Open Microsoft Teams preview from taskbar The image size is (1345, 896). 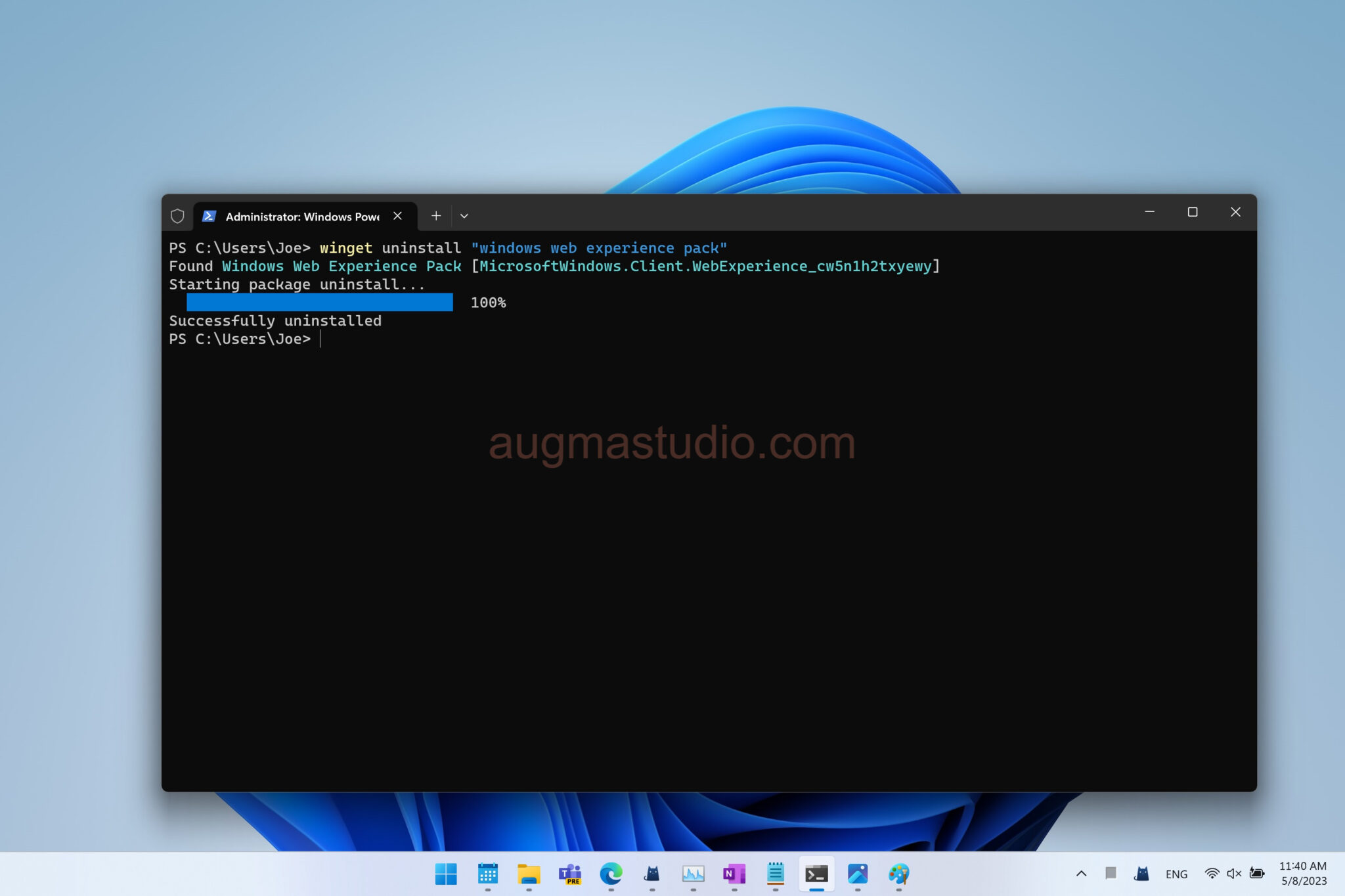click(570, 874)
